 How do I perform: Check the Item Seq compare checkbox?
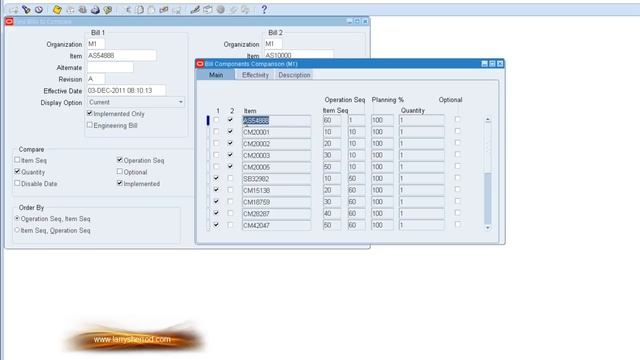pyautogui.click(x=17, y=160)
